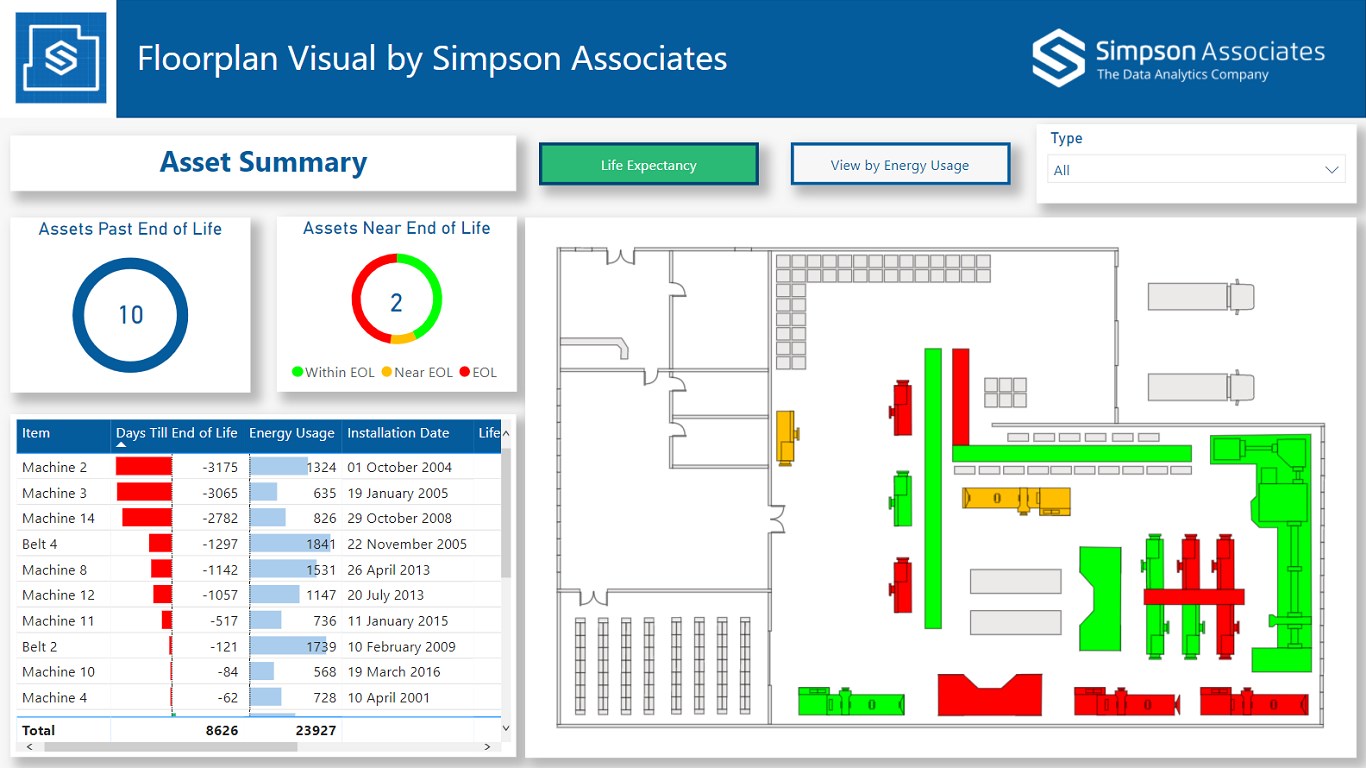Image resolution: width=1366 pixels, height=768 pixels.
Task: Click the Asset Summary title
Action: [264, 163]
